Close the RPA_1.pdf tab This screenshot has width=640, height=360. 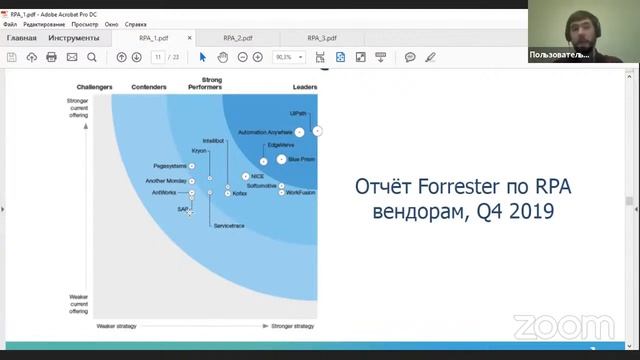189,38
